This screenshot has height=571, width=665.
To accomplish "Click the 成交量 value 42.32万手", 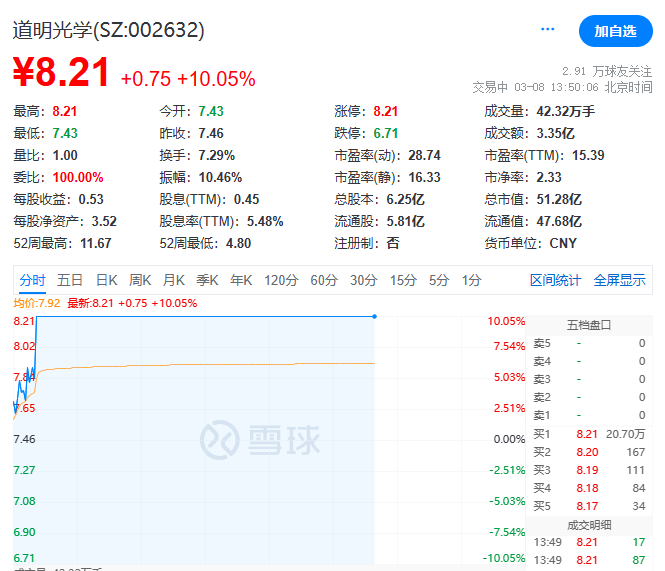I will (x=566, y=112).
